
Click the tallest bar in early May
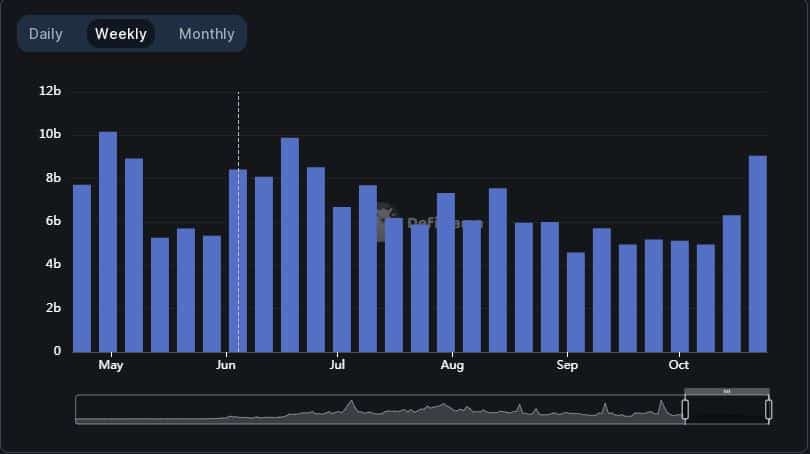pyautogui.click(x=108, y=242)
